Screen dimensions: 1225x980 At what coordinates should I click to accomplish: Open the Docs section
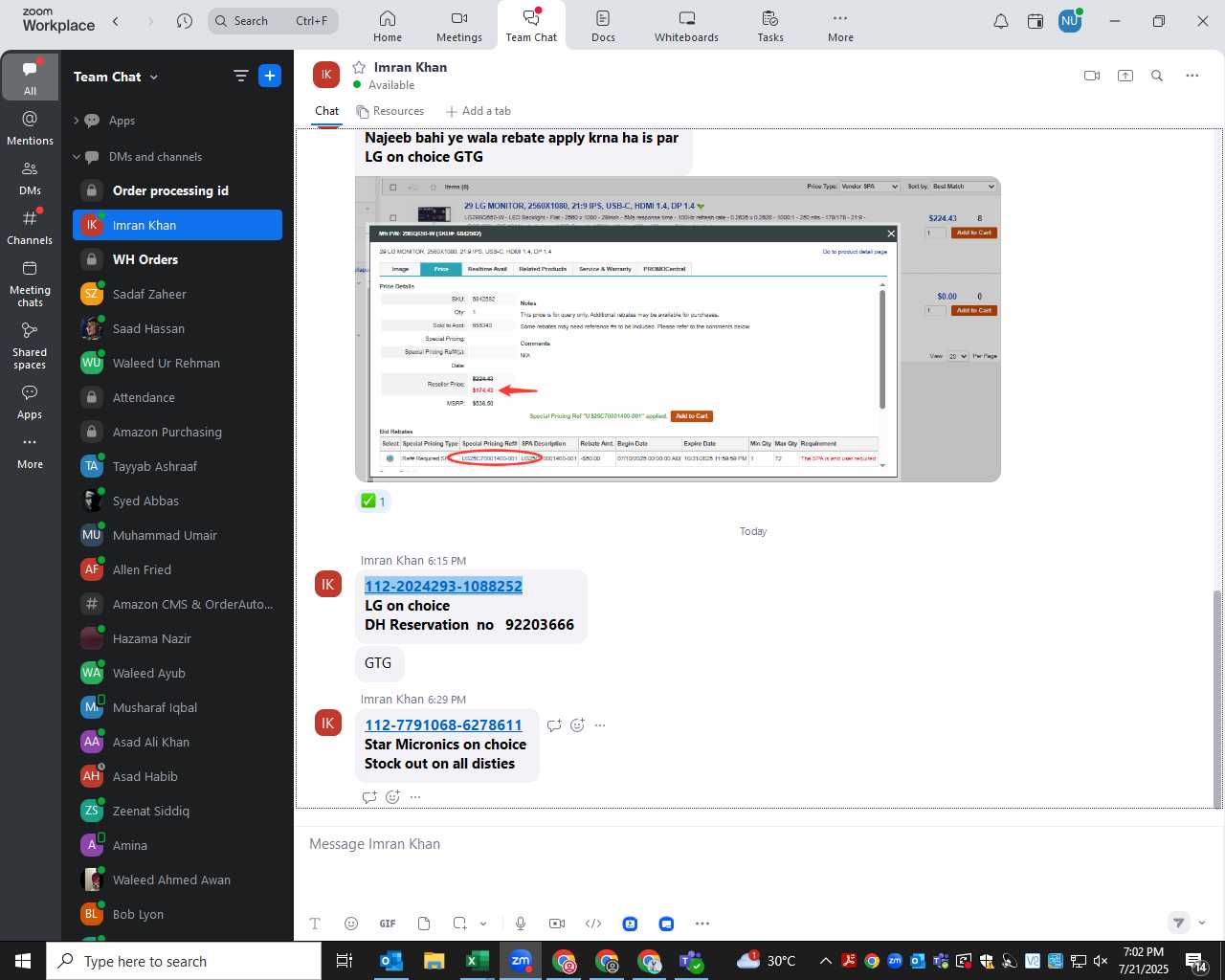click(603, 26)
